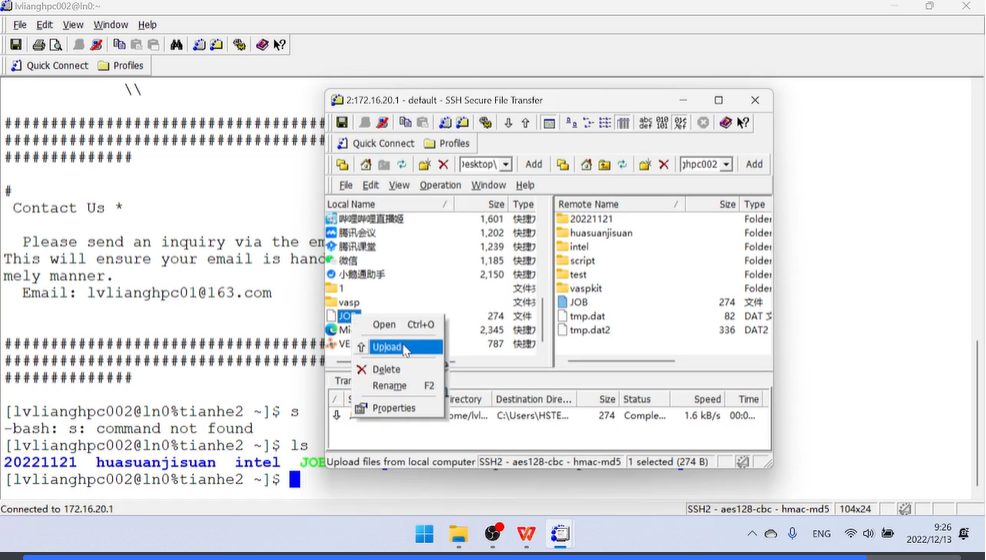Click the print icon in the terminal window toolbar
This screenshot has height=560, width=986.
[38, 45]
